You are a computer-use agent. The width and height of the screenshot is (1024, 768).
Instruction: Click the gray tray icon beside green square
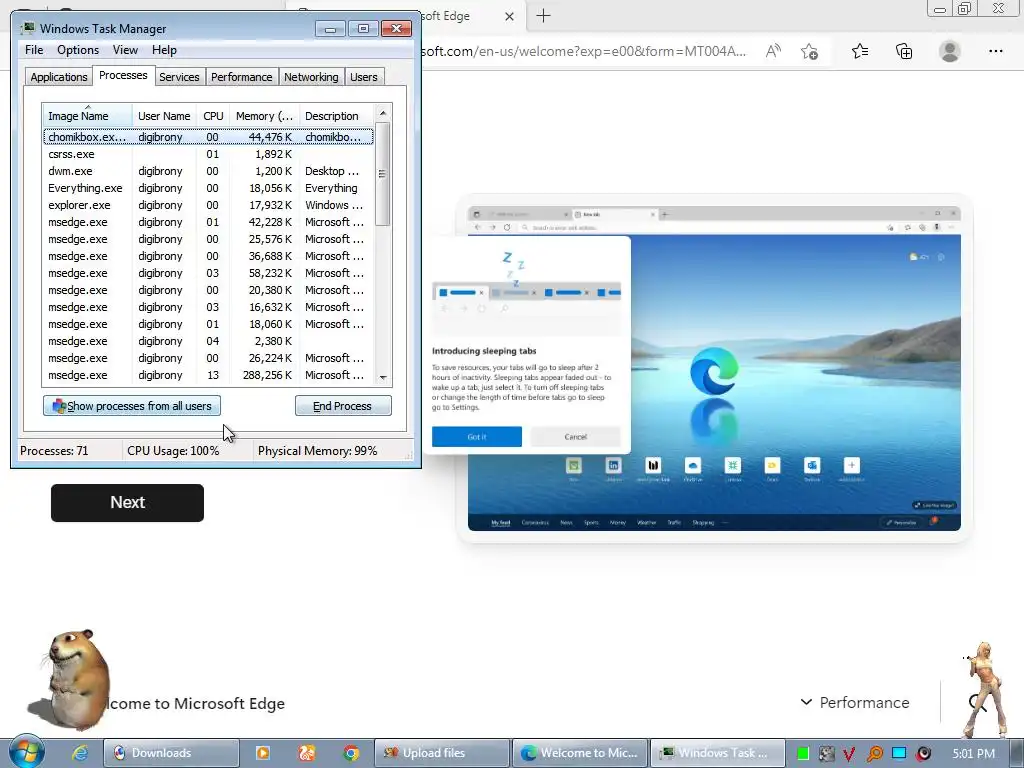(826, 754)
